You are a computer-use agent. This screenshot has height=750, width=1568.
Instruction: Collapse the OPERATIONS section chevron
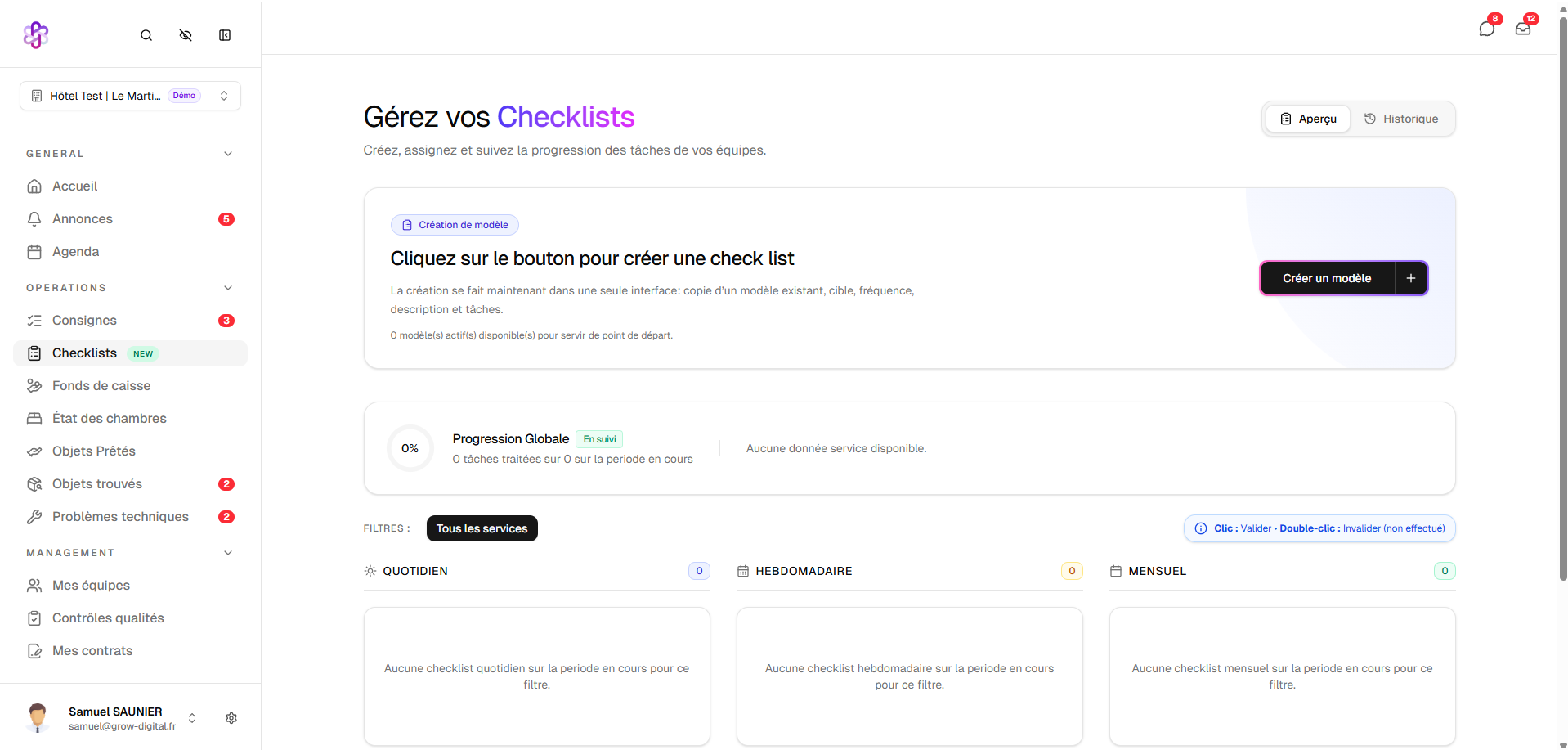point(228,288)
